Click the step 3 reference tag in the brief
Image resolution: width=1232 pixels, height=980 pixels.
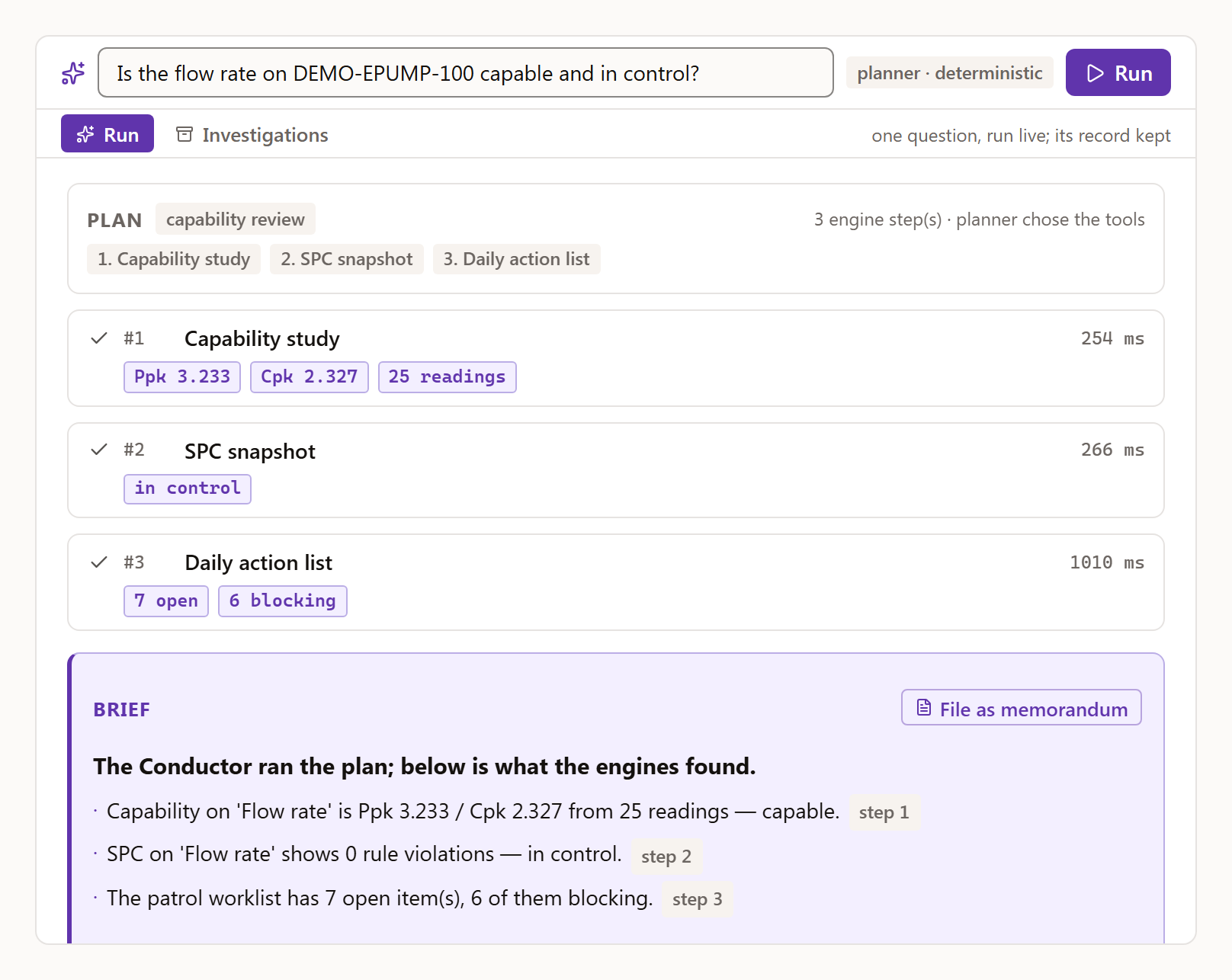pos(698,899)
